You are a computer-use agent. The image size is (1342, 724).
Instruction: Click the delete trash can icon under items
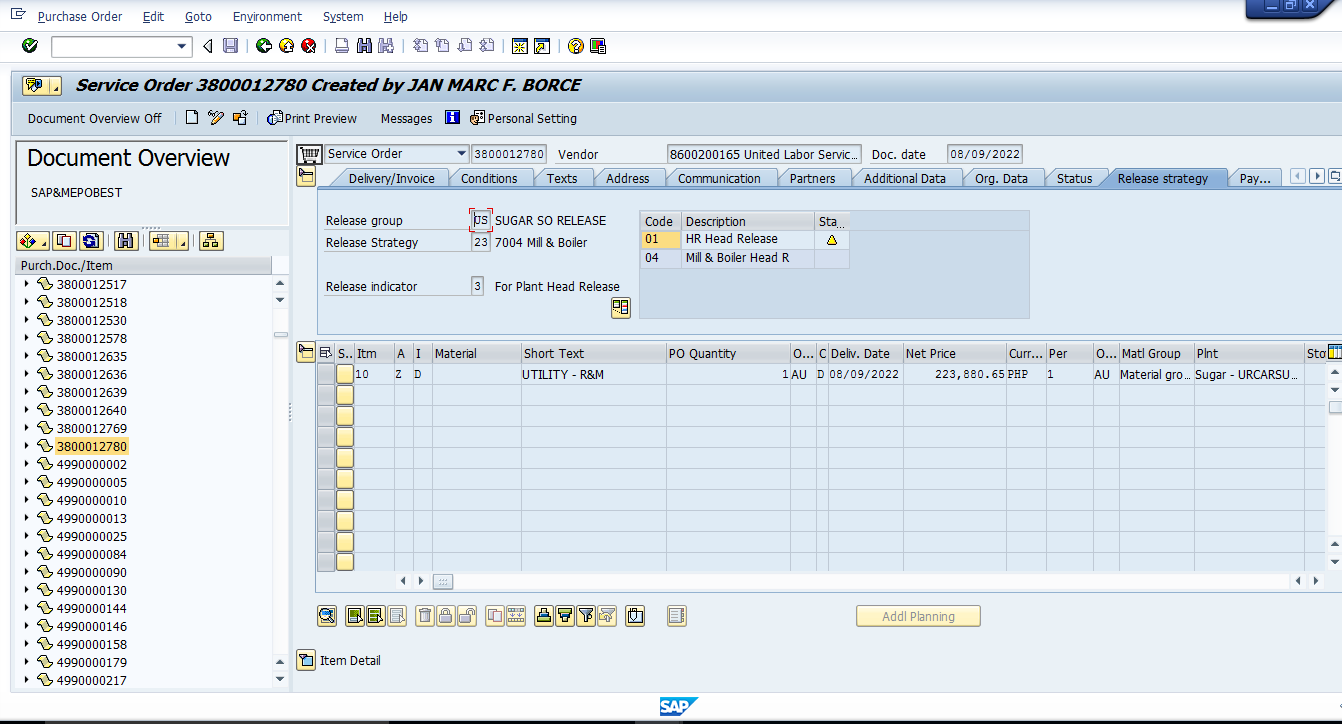click(x=425, y=616)
